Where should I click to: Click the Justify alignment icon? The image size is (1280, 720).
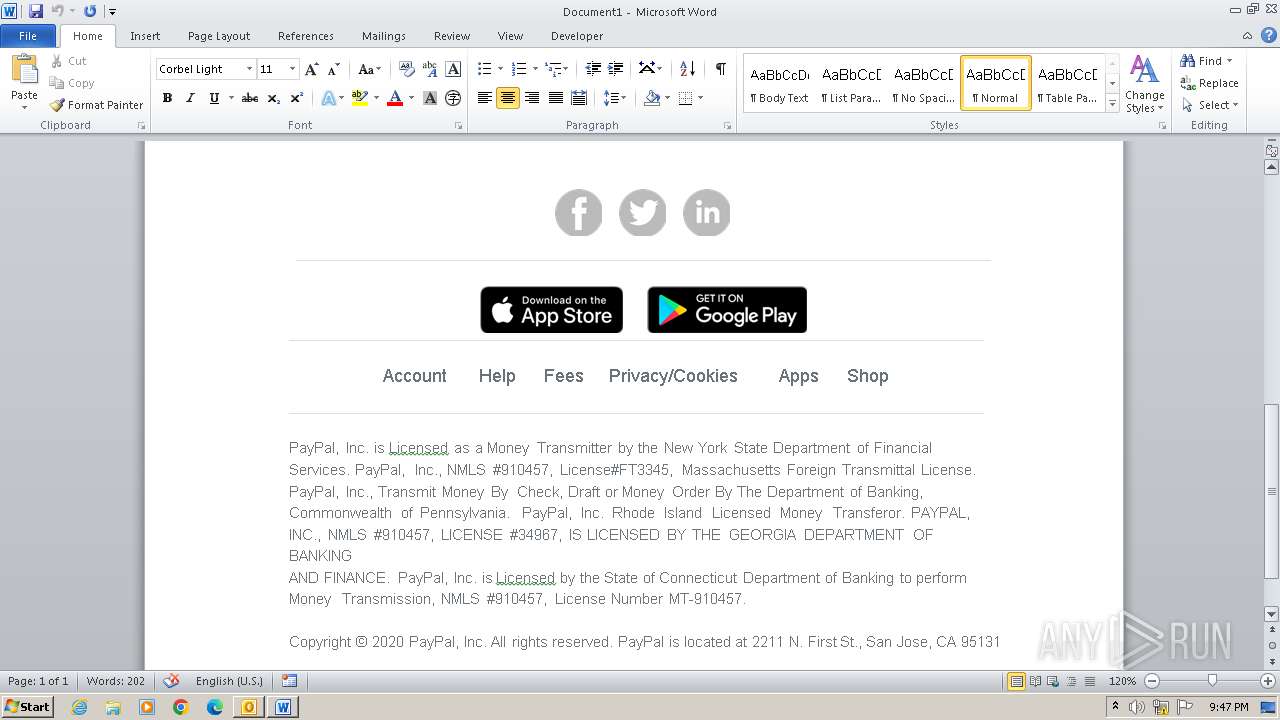555,98
